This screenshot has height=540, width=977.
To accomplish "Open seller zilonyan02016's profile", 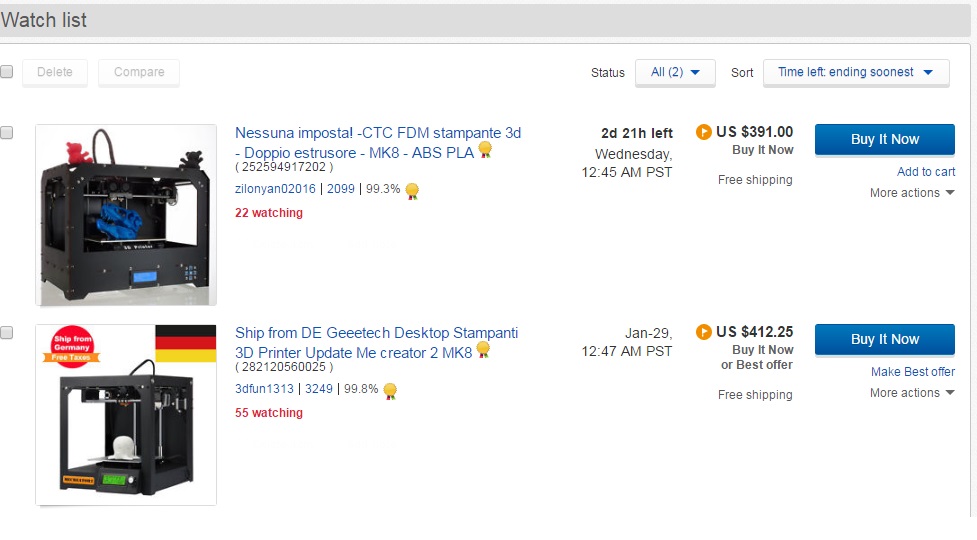I will click(275, 189).
